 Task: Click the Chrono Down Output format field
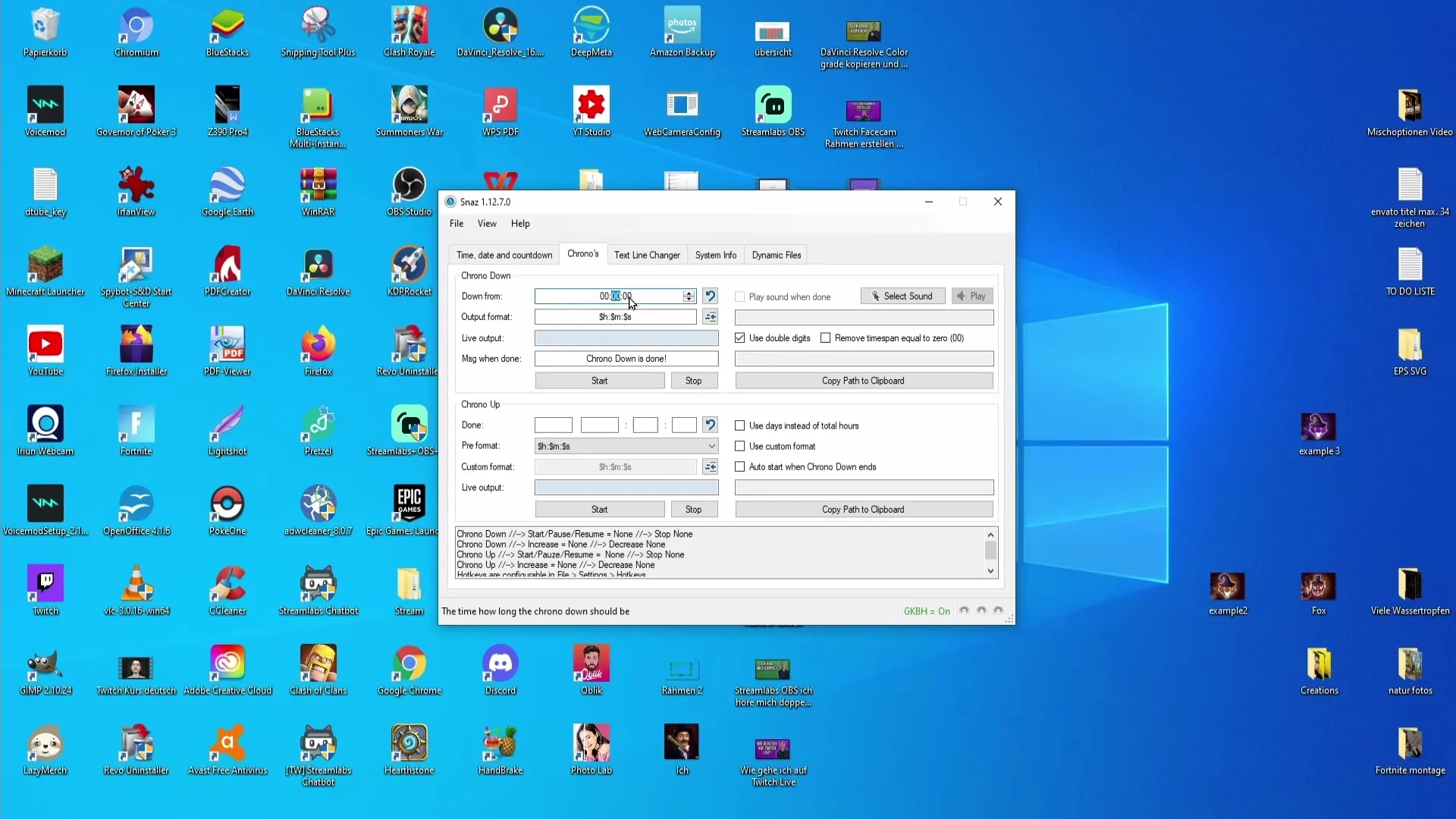[615, 317]
